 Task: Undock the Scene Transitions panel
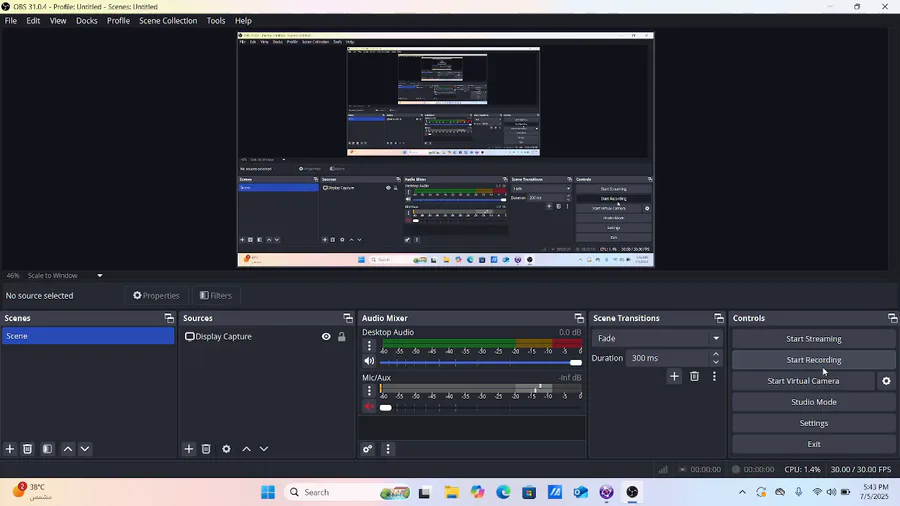(719, 318)
